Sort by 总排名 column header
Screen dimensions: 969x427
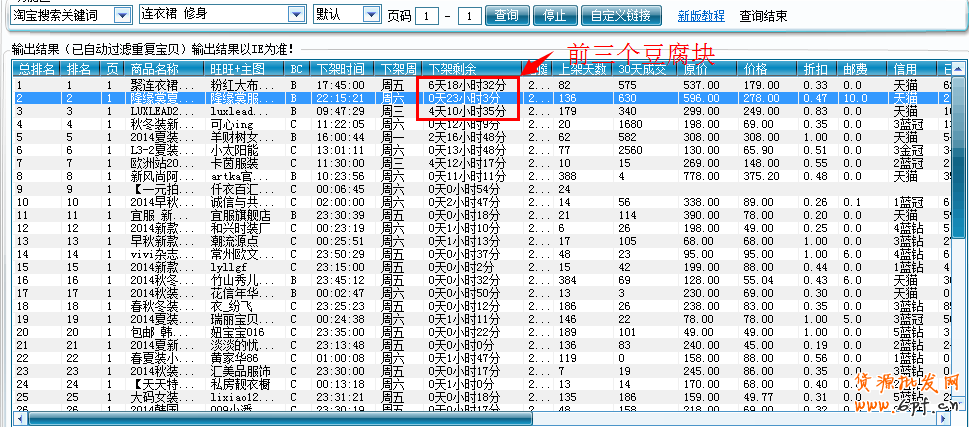coord(38,69)
